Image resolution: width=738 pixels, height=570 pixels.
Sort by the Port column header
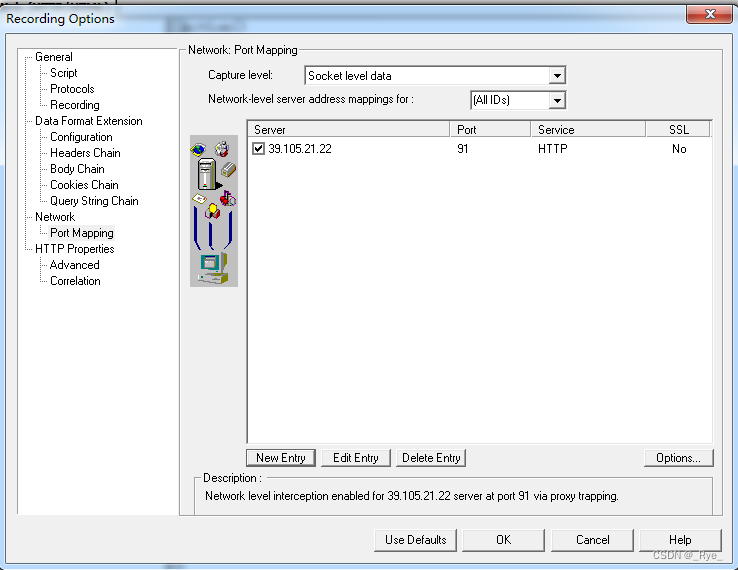(490, 129)
